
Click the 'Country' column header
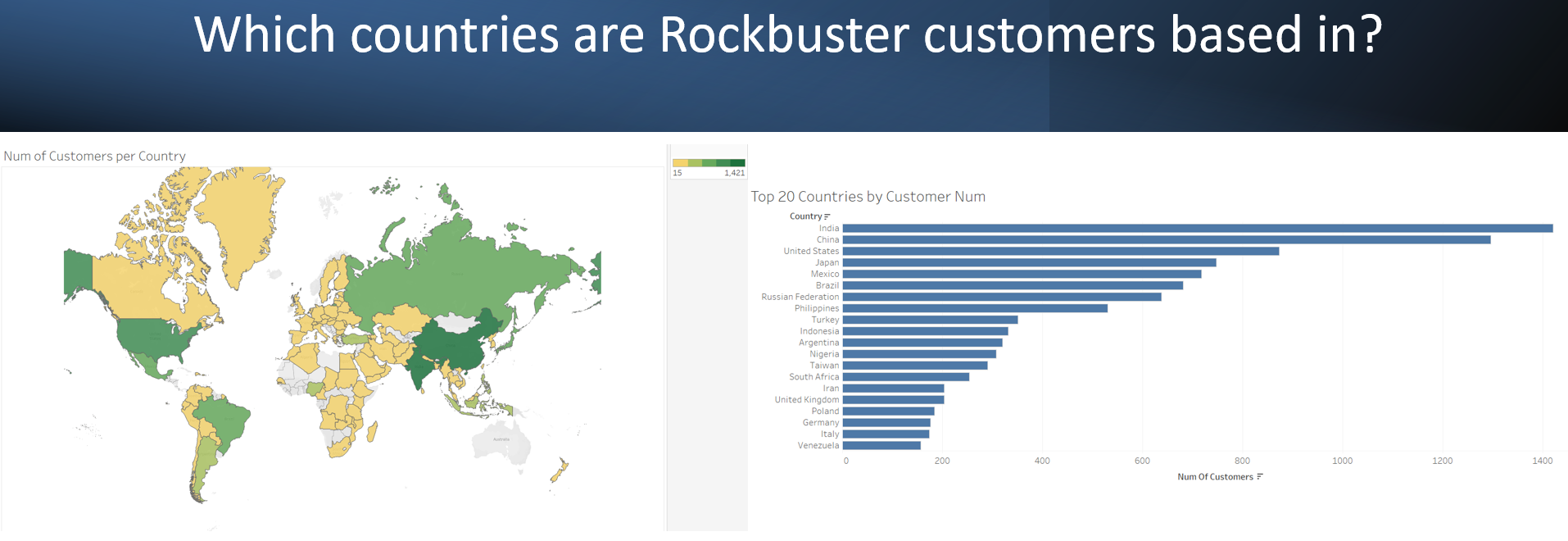805,216
